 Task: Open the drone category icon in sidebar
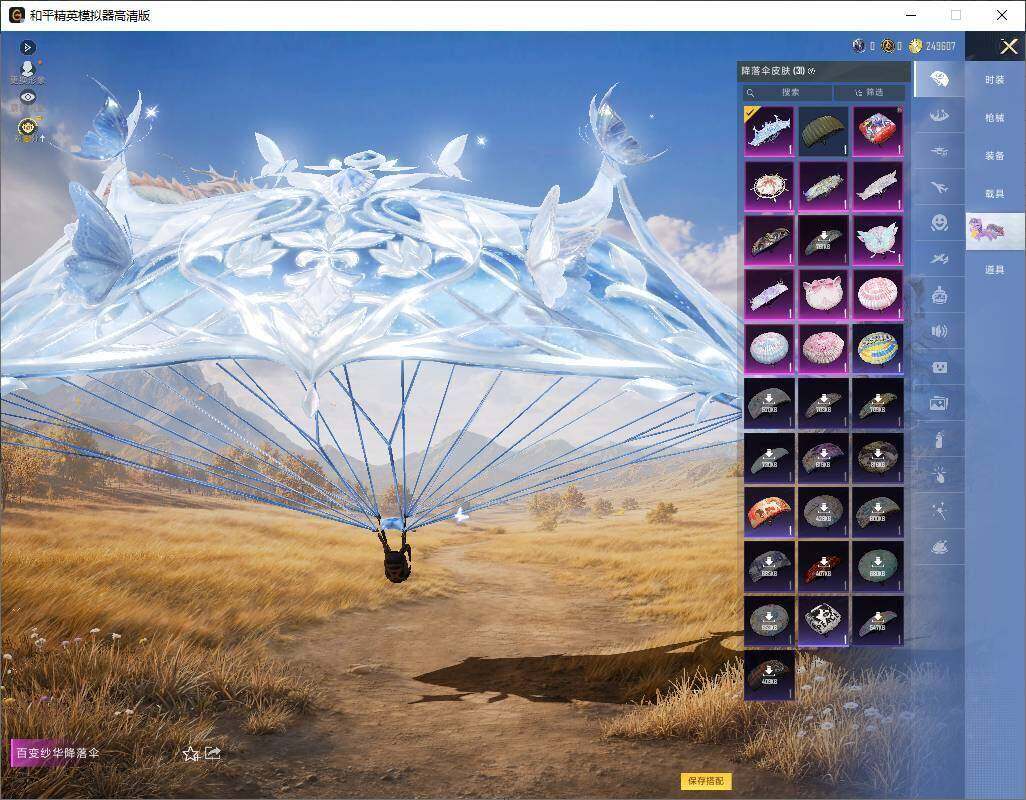pos(939,152)
